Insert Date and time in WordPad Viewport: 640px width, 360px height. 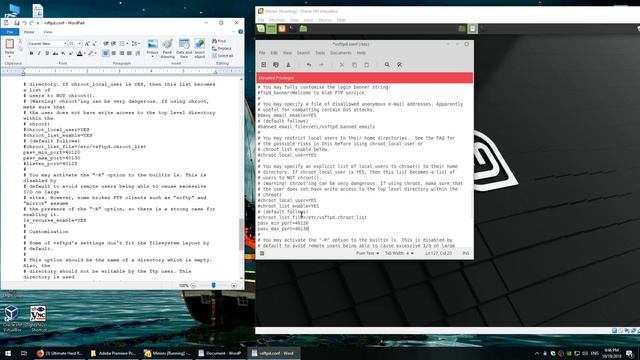tap(184, 48)
